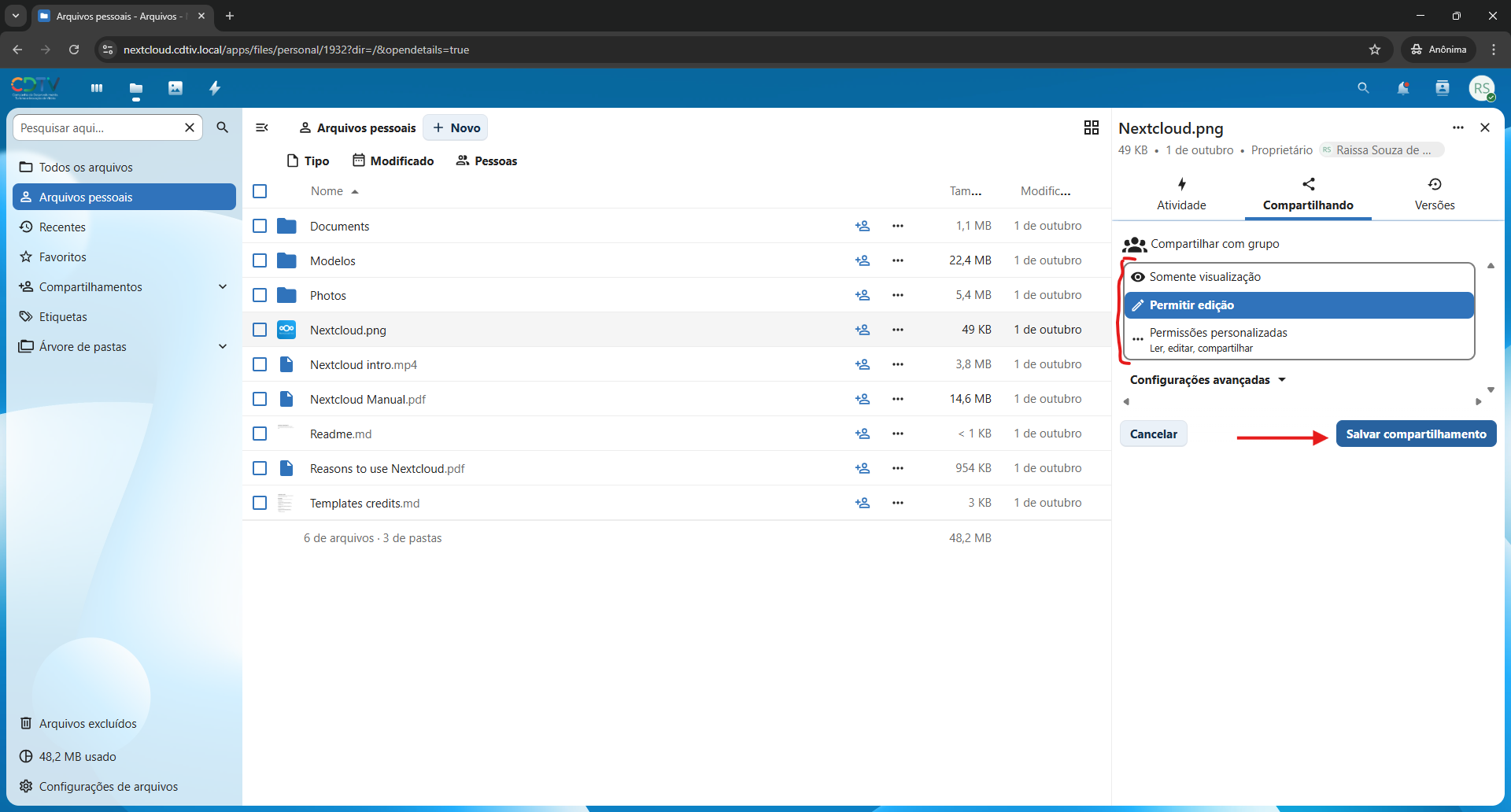The width and height of the screenshot is (1511, 812).
Task: Open the notifications bell icon
Action: tap(1402, 88)
